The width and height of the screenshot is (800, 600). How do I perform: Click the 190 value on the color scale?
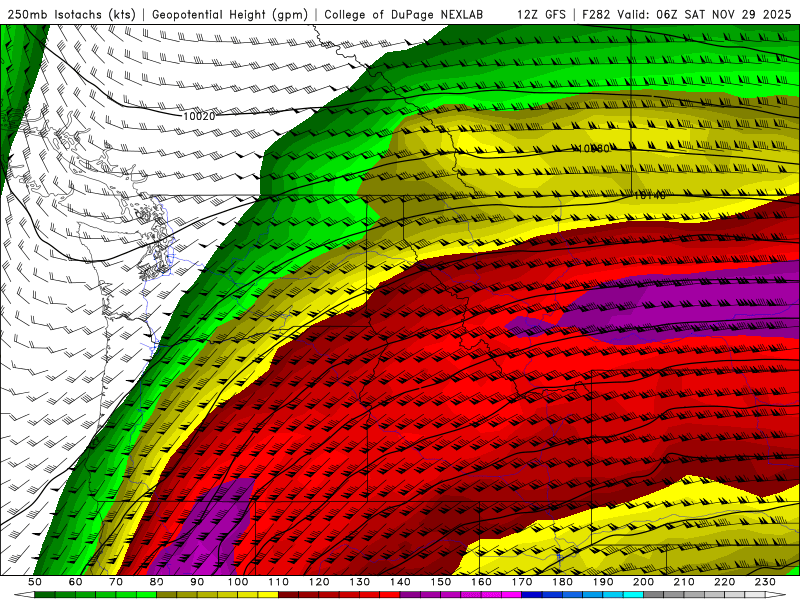603,582
